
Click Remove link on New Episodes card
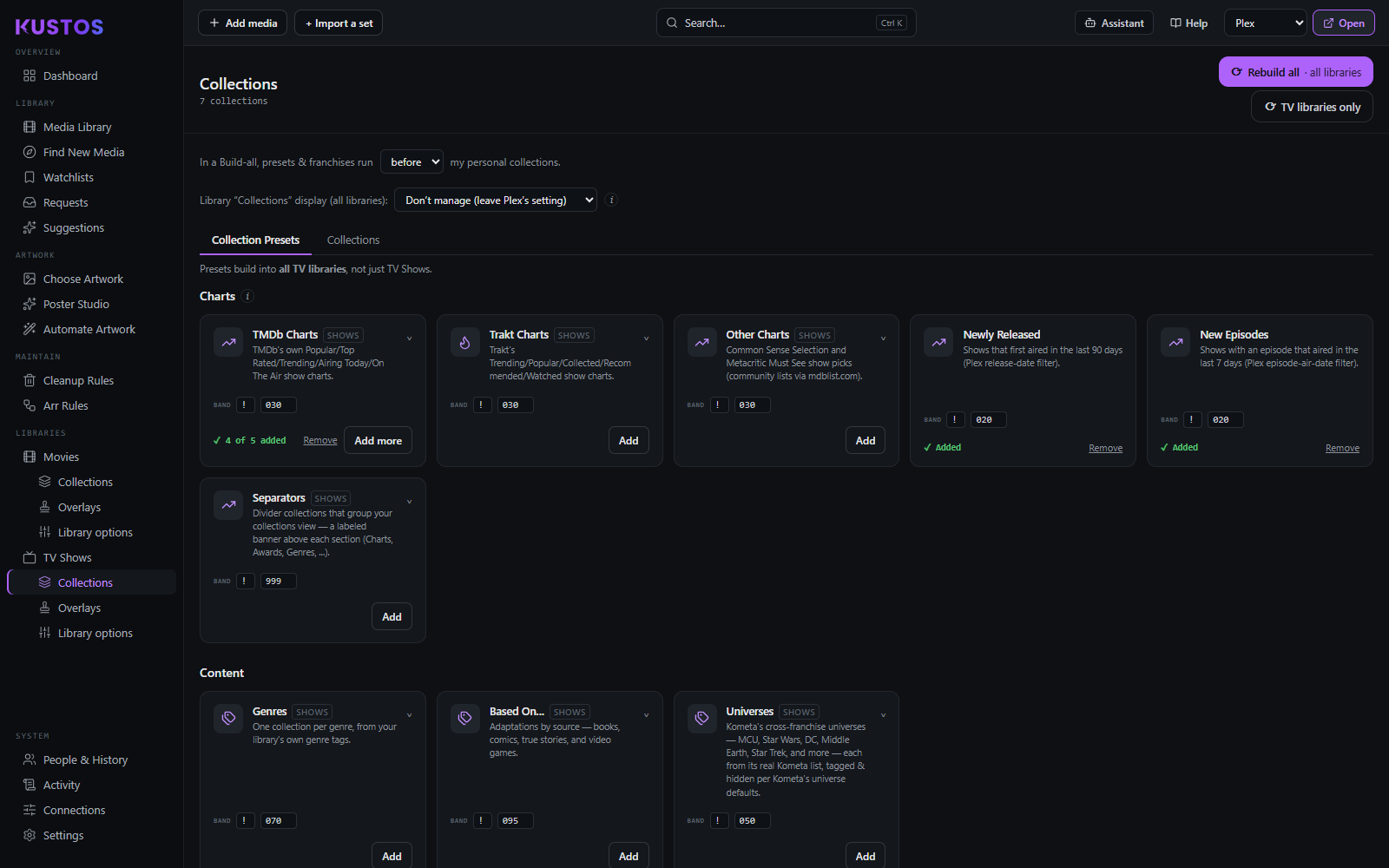click(1342, 448)
